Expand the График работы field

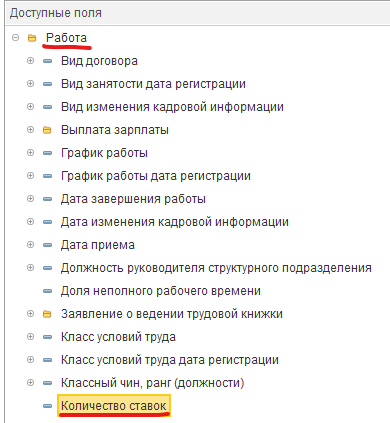click(x=30, y=153)
